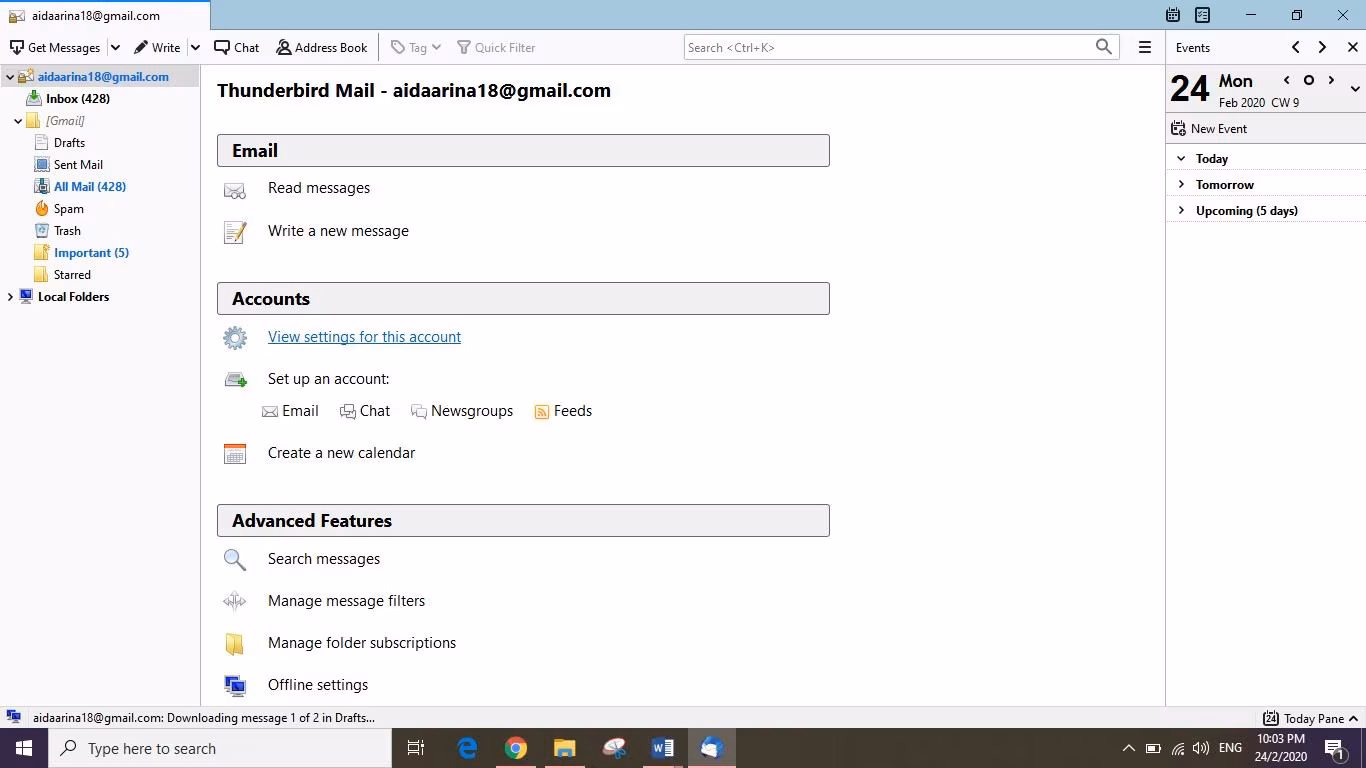Expand the Local Folders tree

pos(10,297)
